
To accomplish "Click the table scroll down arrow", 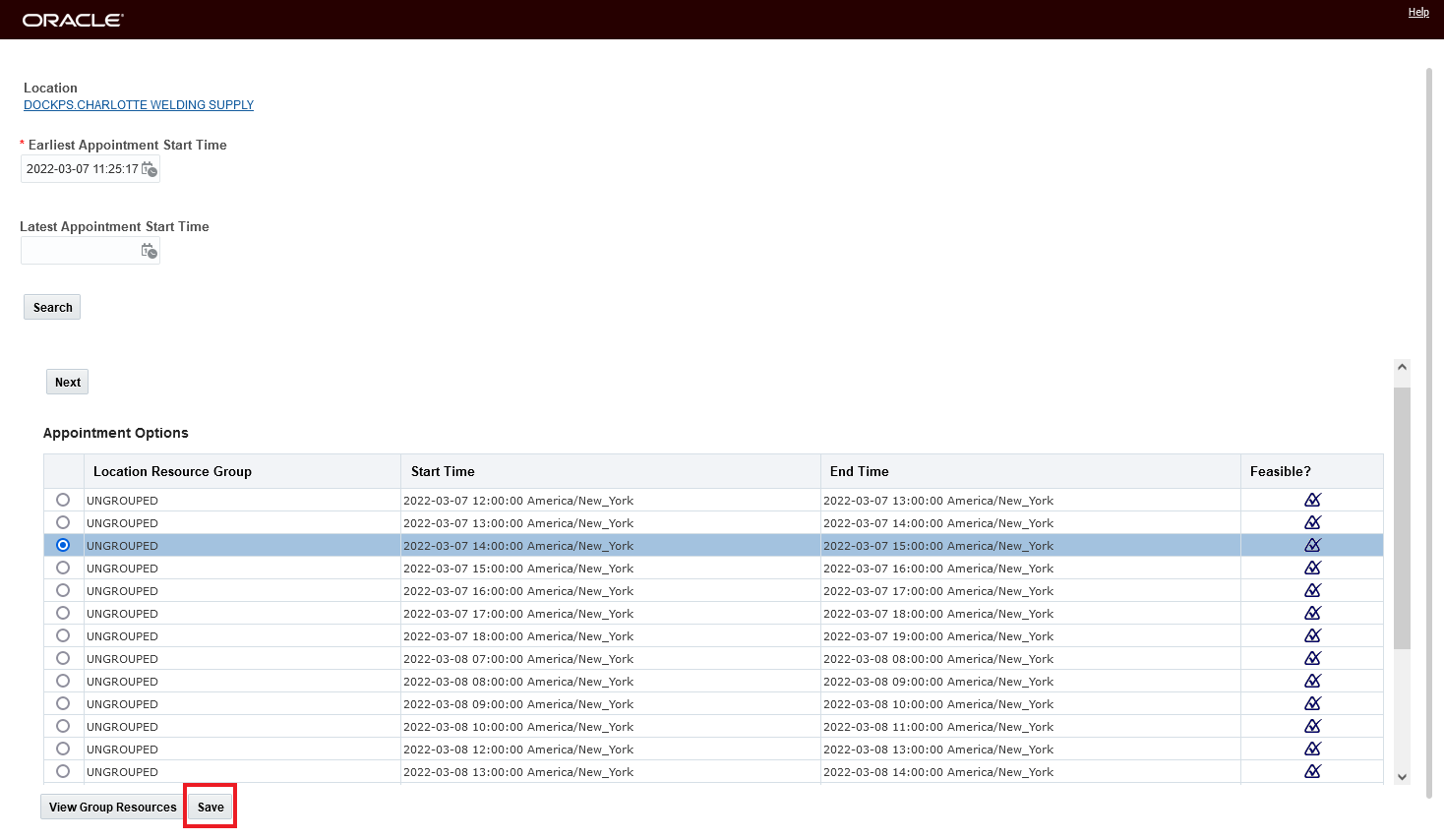I will click(1402, 777).
